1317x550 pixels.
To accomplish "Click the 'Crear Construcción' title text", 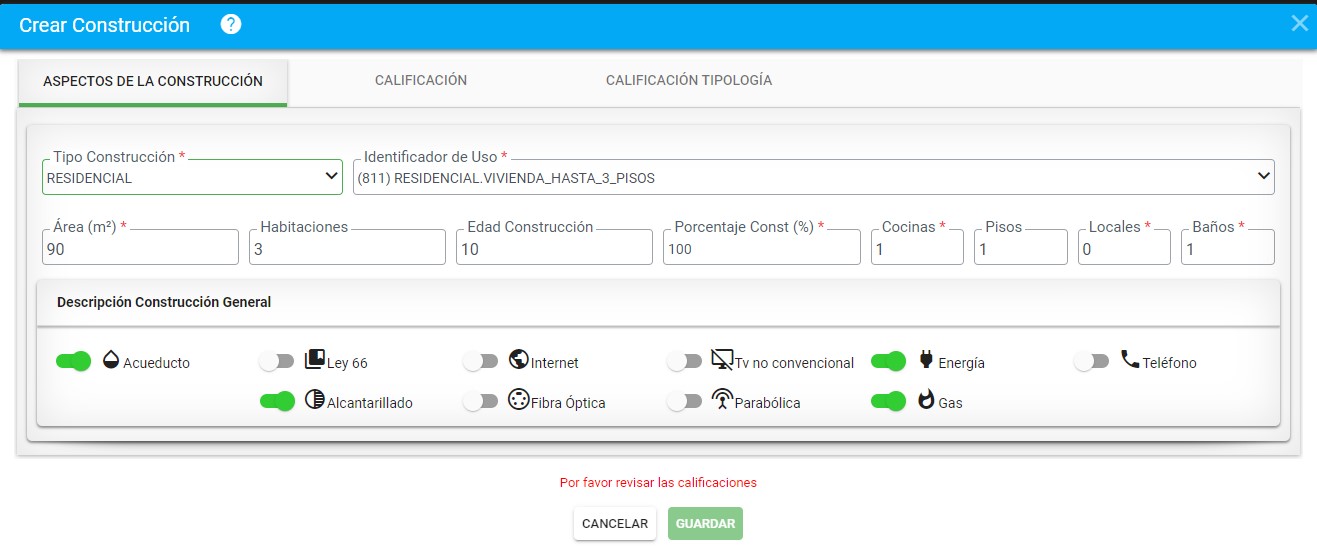I will coord(105,26).
